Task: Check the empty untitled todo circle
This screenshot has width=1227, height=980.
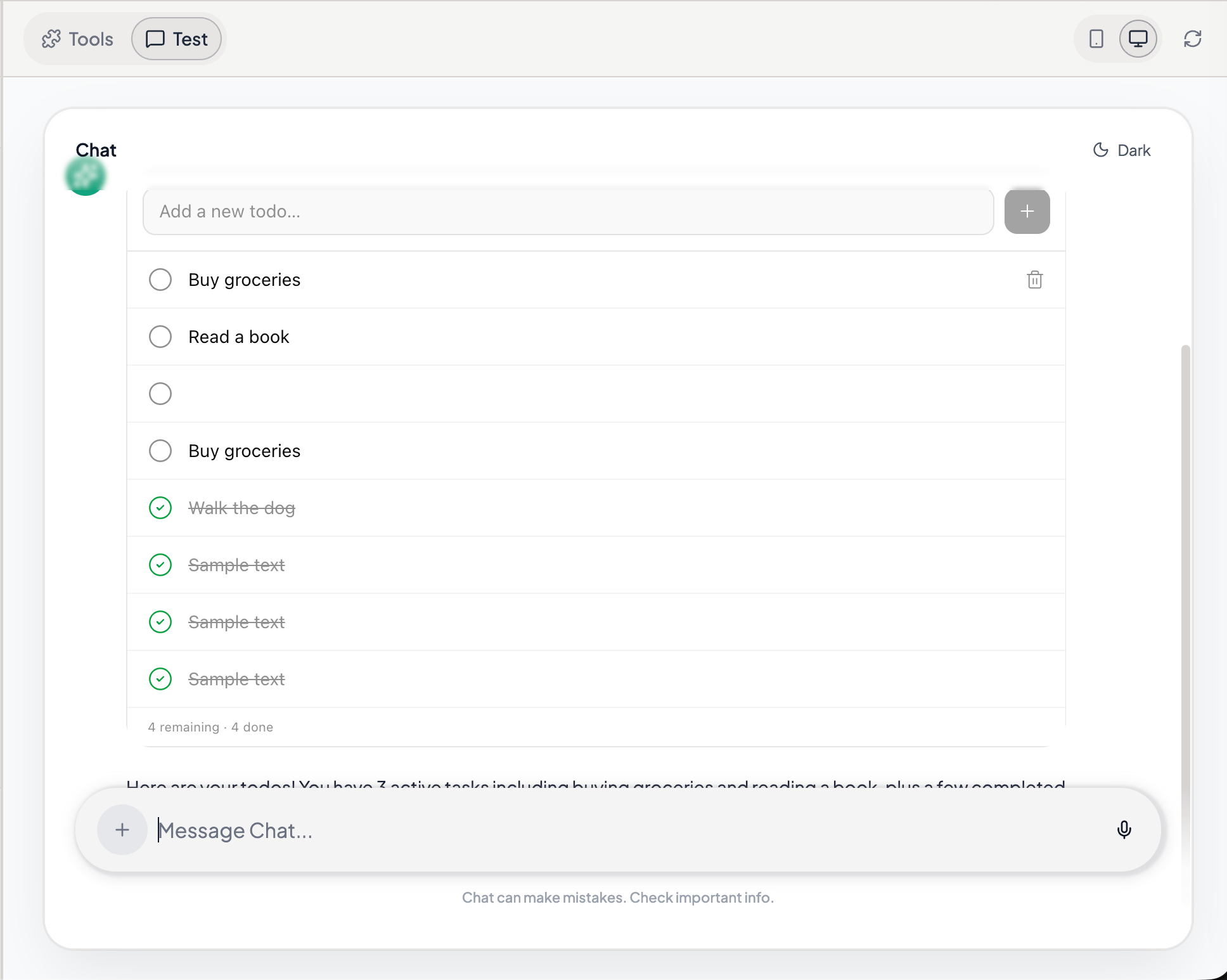Action: (x=160, y=394)
